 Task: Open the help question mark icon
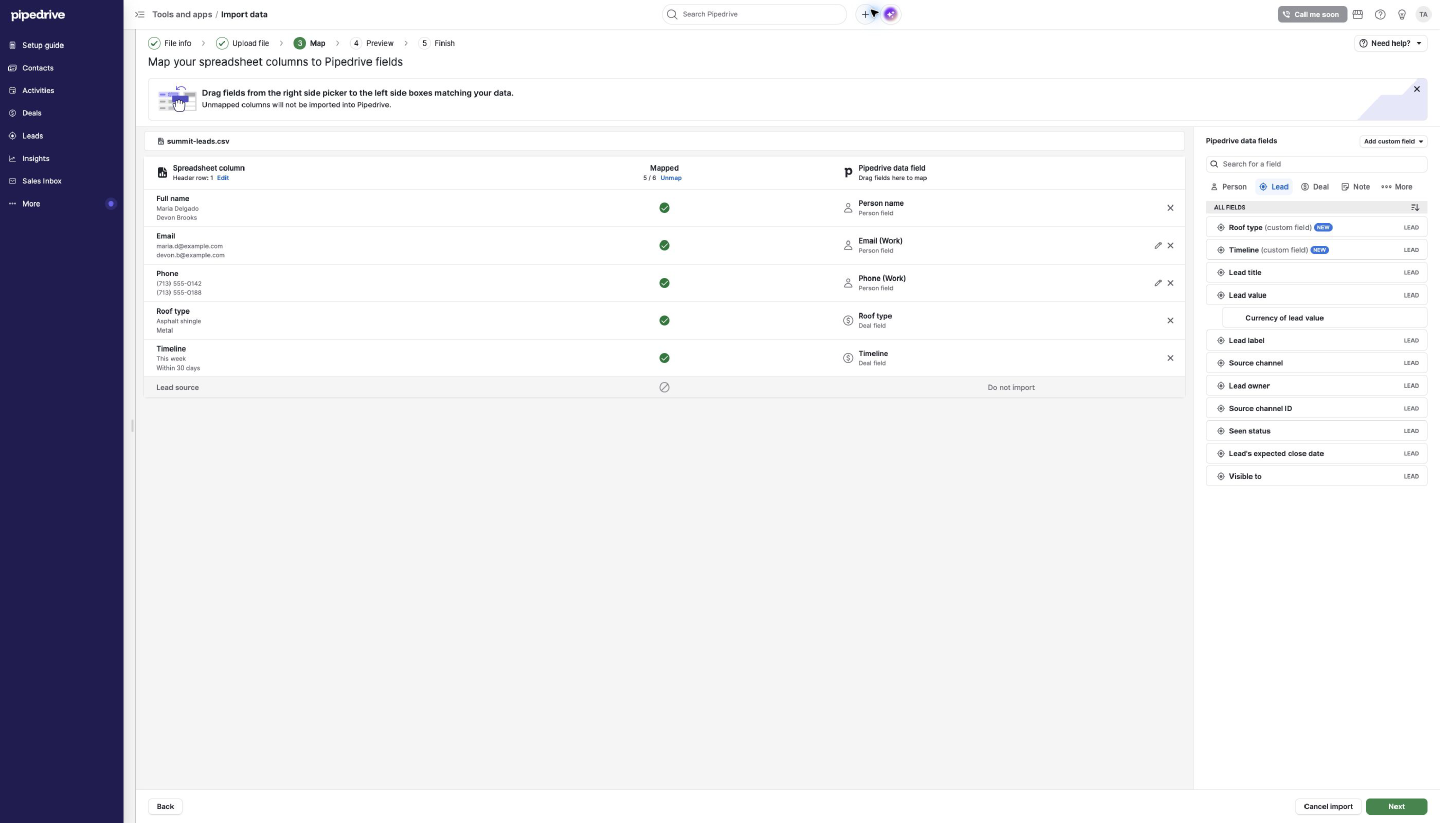1380,14
